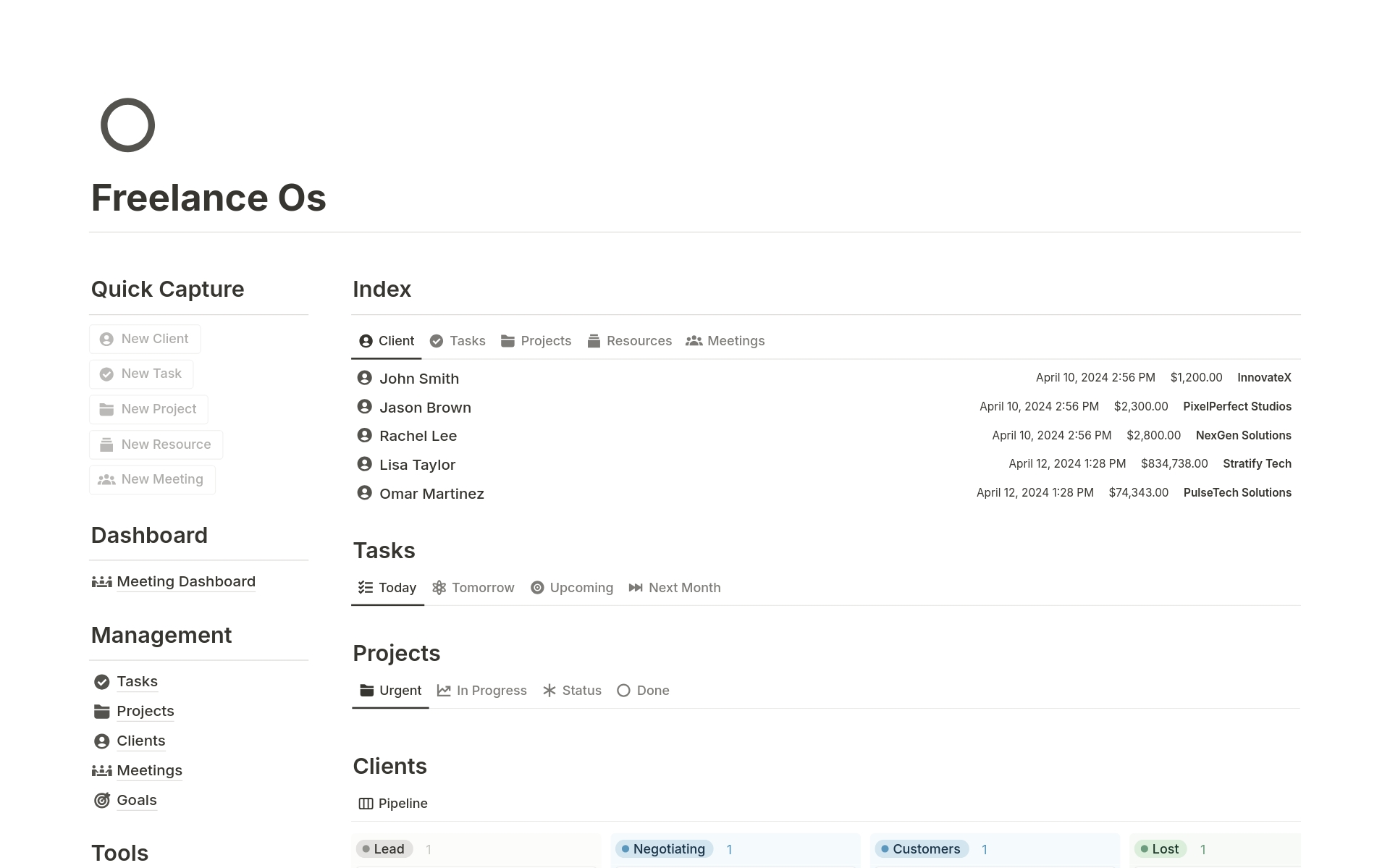Click the target icon beside Goals
The image size is (1390, 868).
[102, 800]
